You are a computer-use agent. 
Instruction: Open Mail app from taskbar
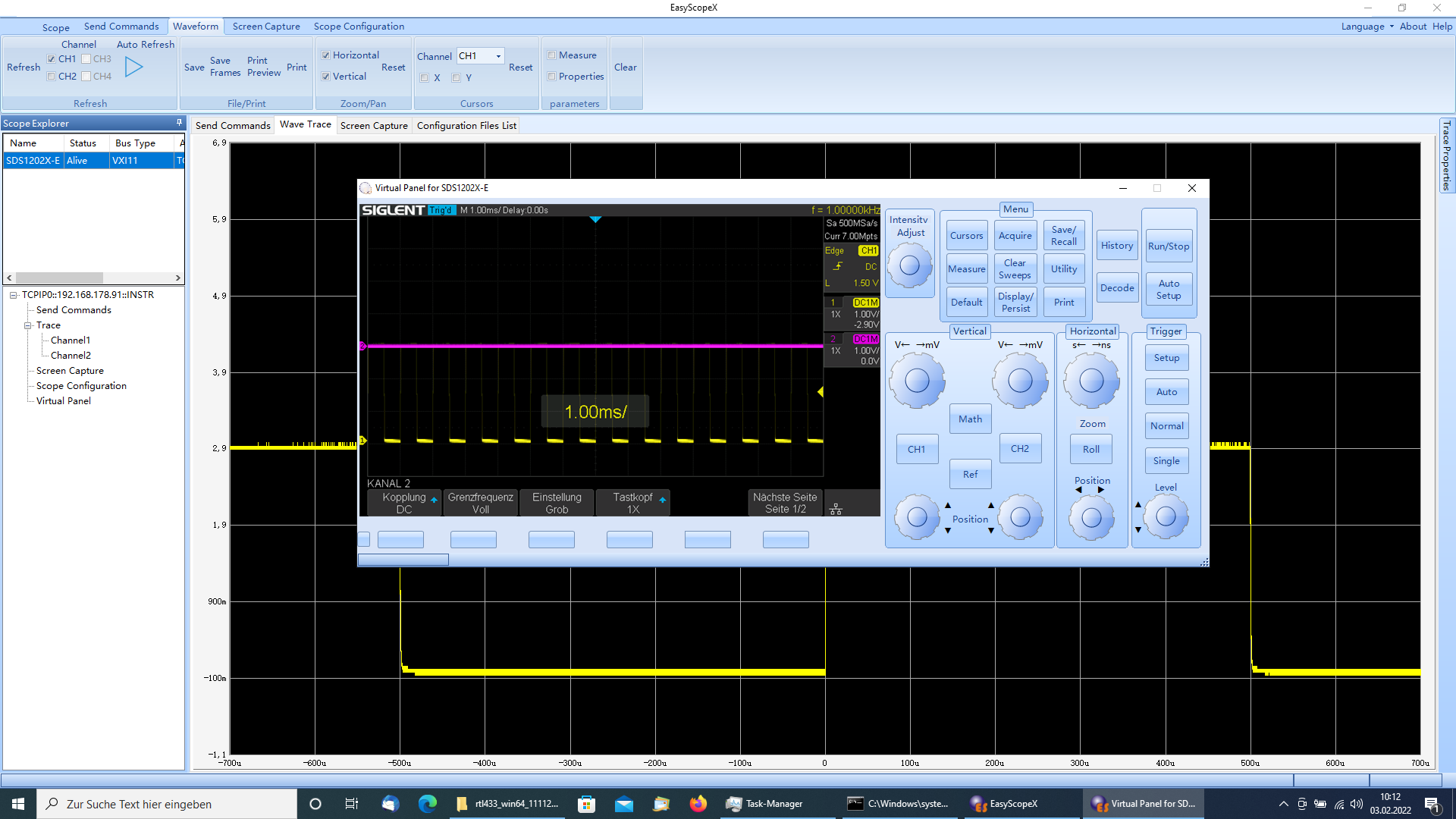pos(624,804)
